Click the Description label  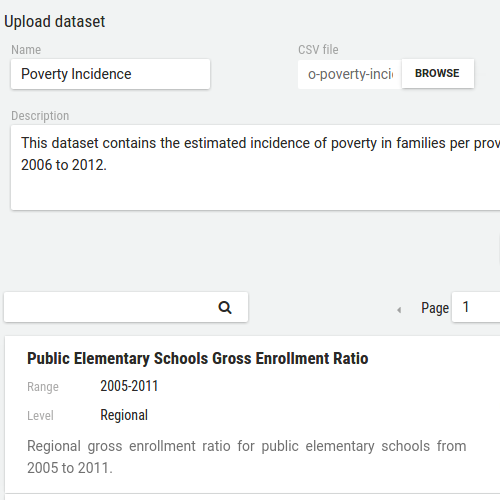tap(40, 116)
